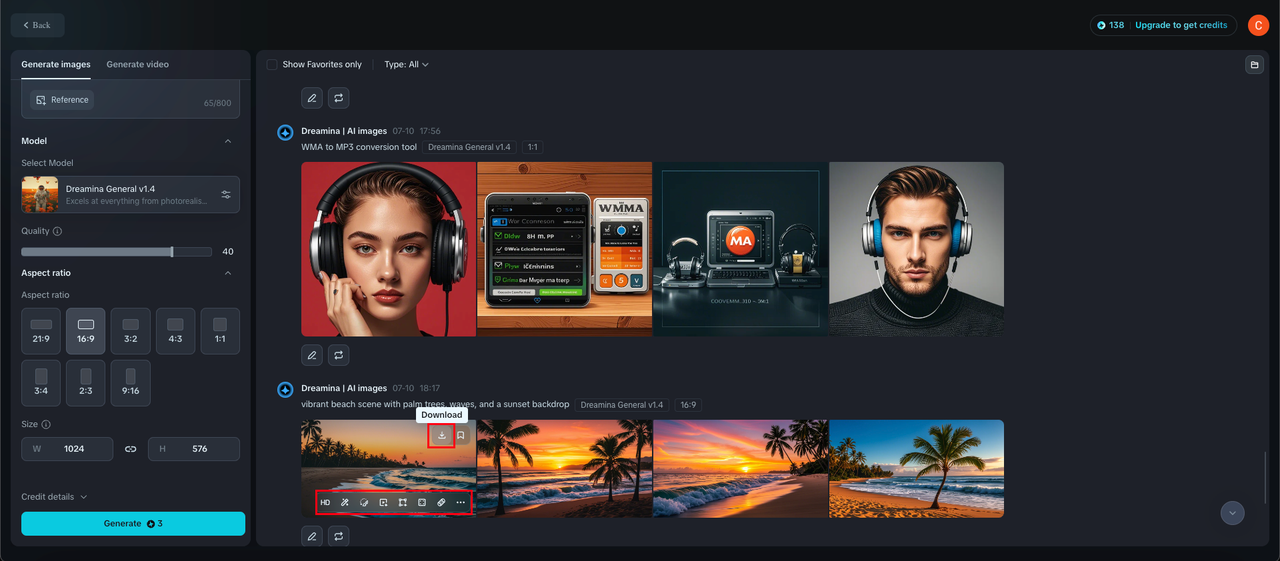Click the page vertical scrollbar thumb
1280x561 pixels.
1267,479
